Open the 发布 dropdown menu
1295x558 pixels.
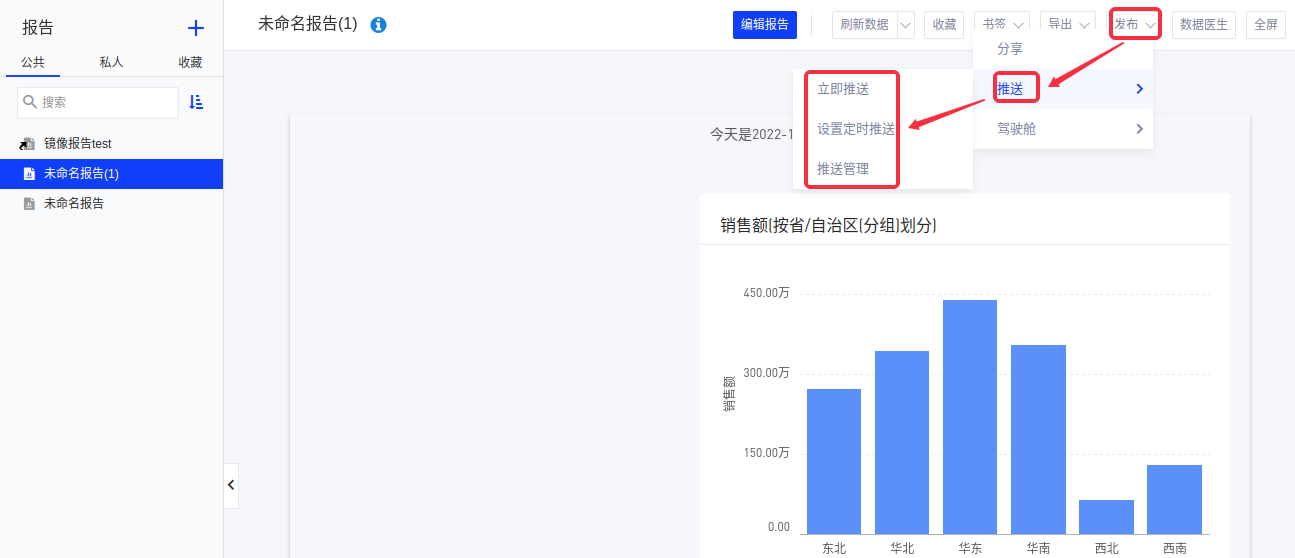tap(1135, 25)
